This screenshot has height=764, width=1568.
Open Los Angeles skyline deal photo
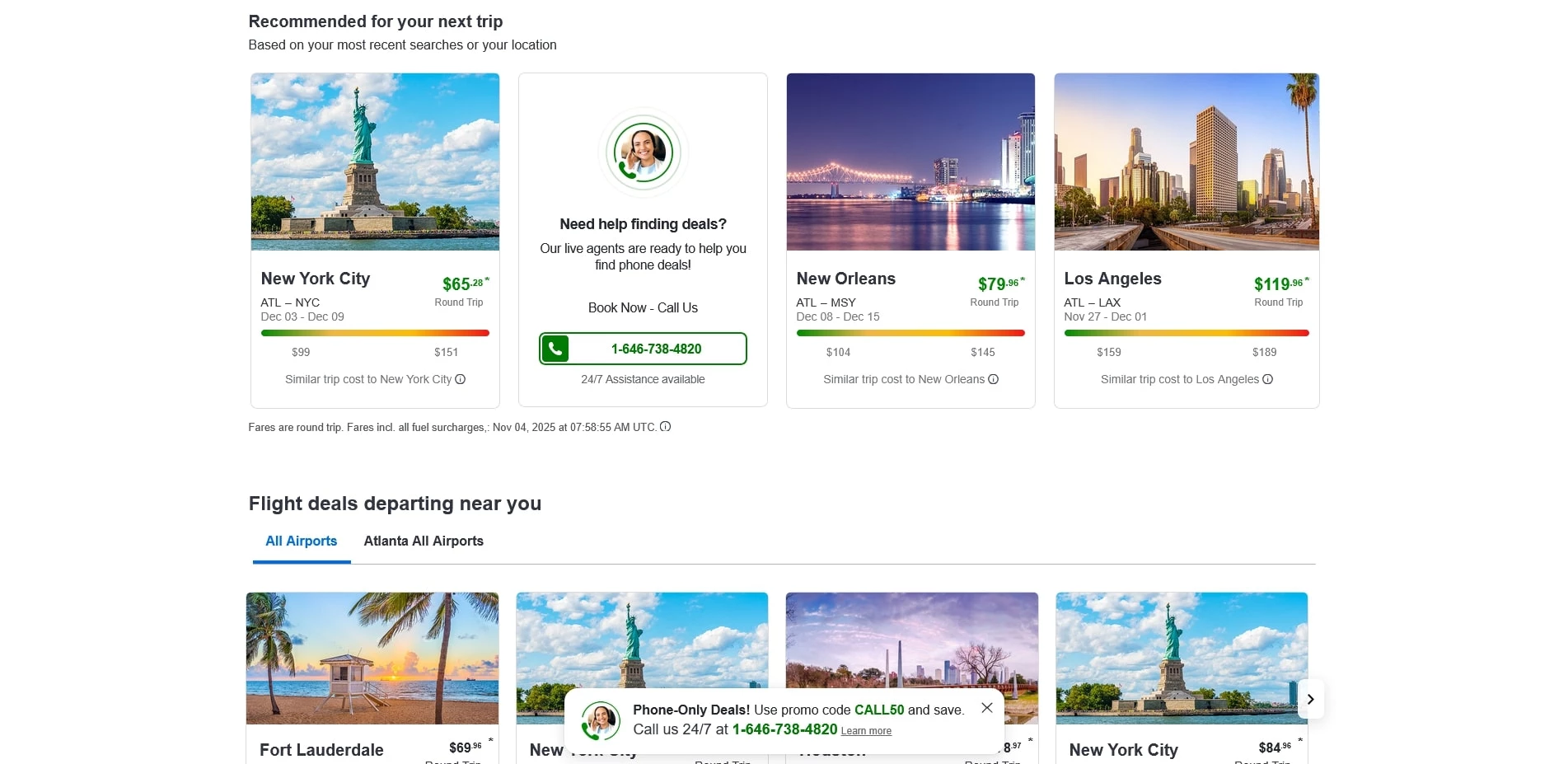click(x=1186, y=162)
